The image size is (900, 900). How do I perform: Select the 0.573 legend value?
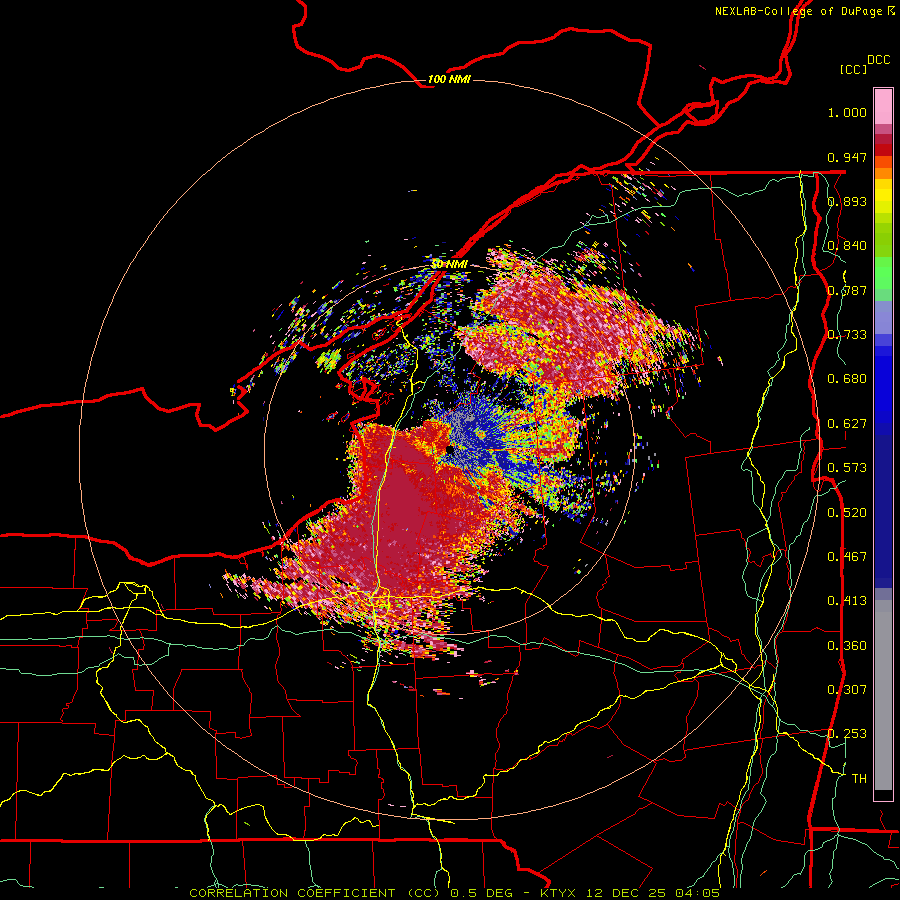[847, 468]
